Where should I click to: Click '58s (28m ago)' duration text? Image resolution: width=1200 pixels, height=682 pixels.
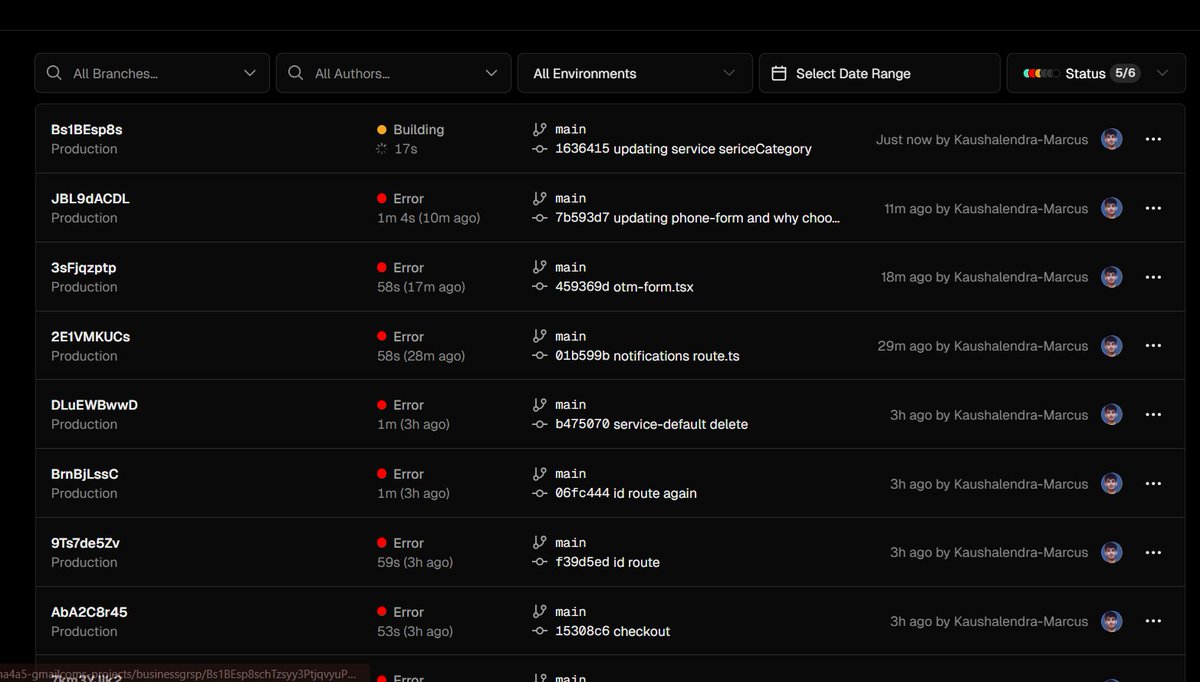click(421, 356)
